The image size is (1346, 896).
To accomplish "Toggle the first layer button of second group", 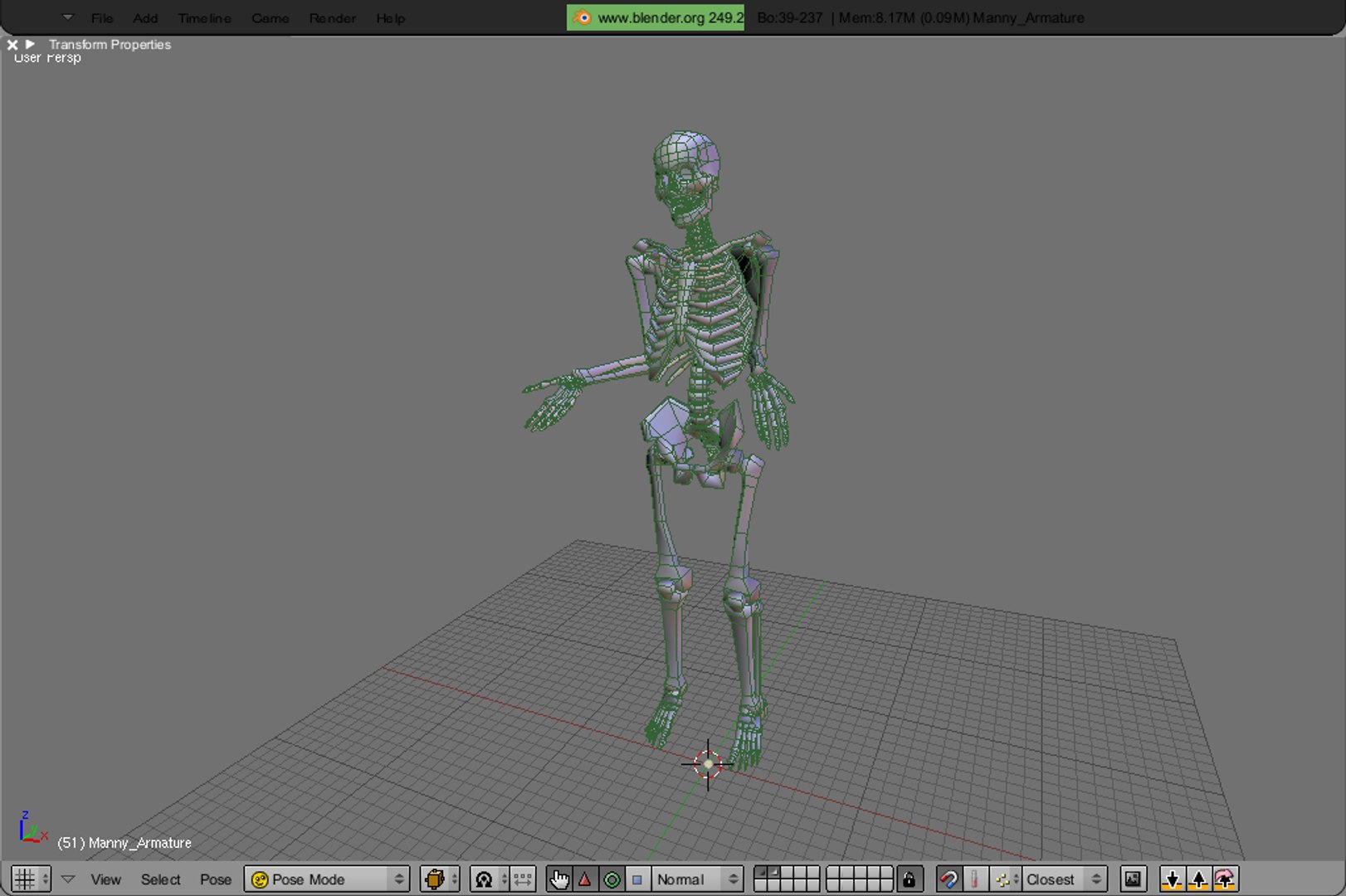I will 833,873.
